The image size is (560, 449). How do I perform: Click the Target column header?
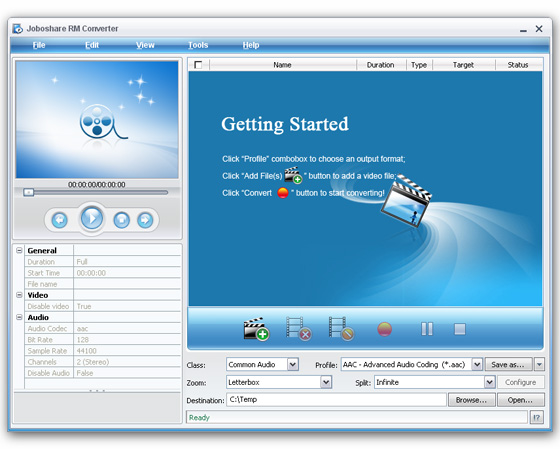pyautogui.click(x=463, y=65)
